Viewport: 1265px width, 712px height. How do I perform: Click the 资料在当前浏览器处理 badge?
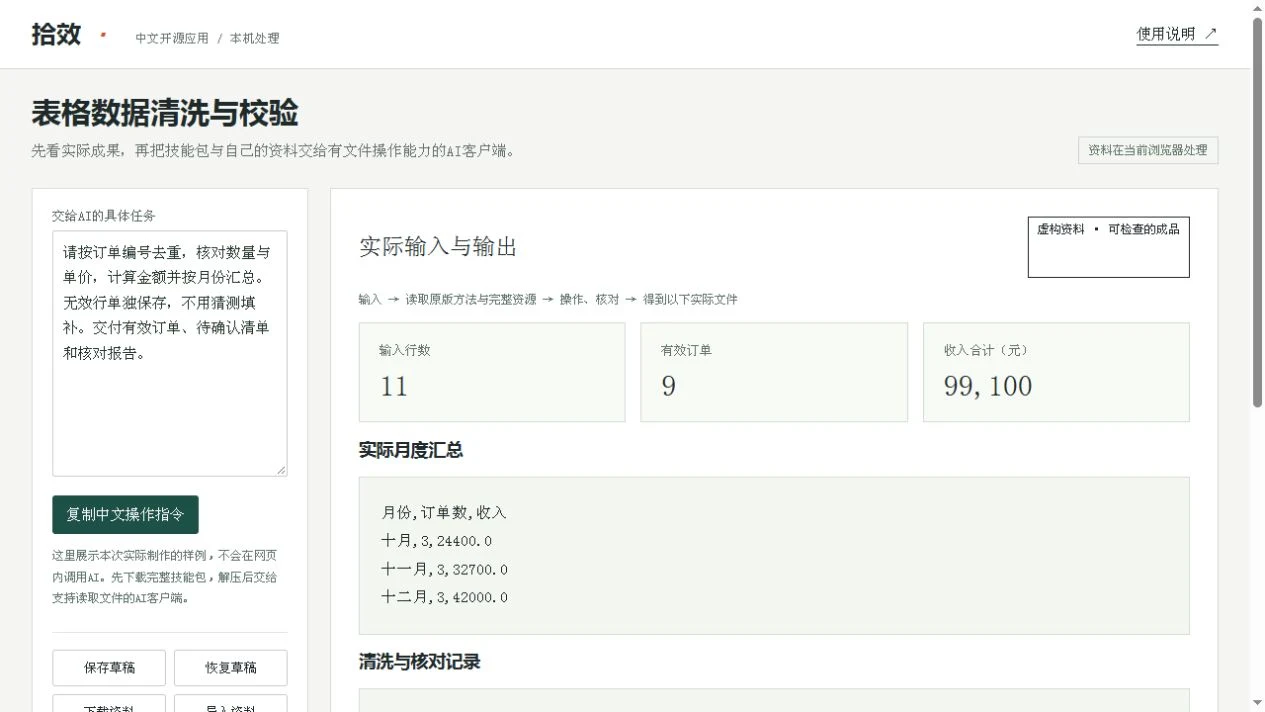[1148, 151]
